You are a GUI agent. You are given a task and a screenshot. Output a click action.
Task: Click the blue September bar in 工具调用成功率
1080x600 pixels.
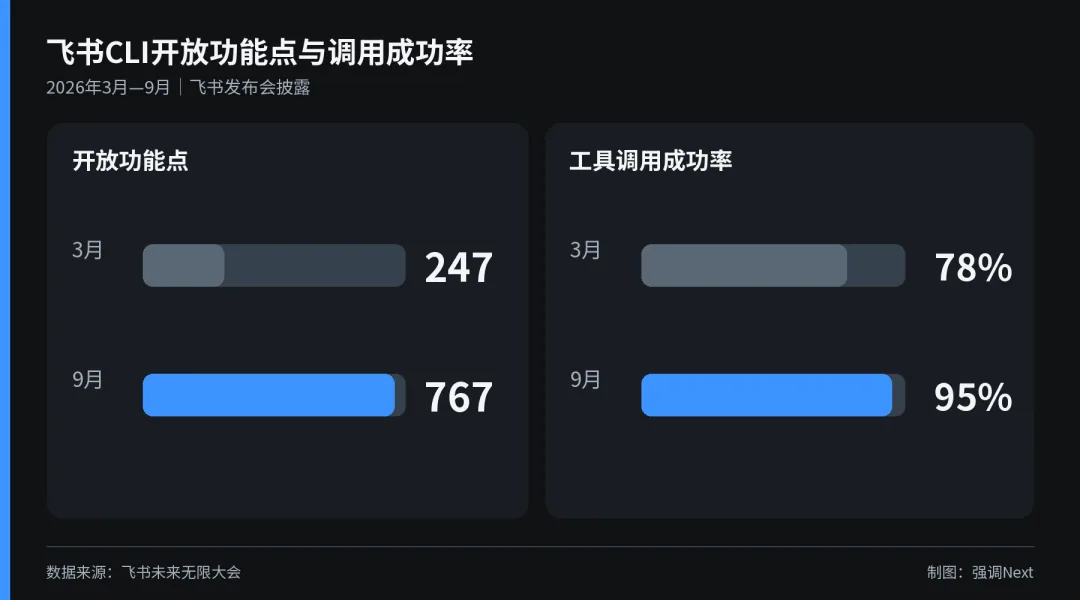767,395
